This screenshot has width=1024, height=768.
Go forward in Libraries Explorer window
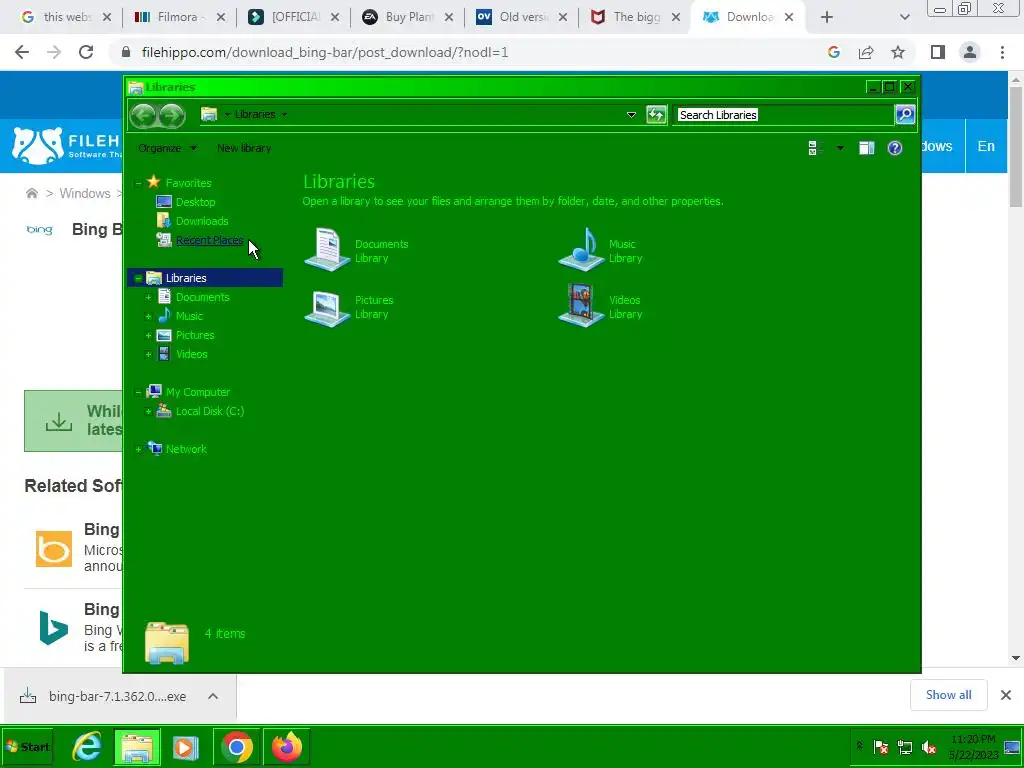click(x=172, y=116)
